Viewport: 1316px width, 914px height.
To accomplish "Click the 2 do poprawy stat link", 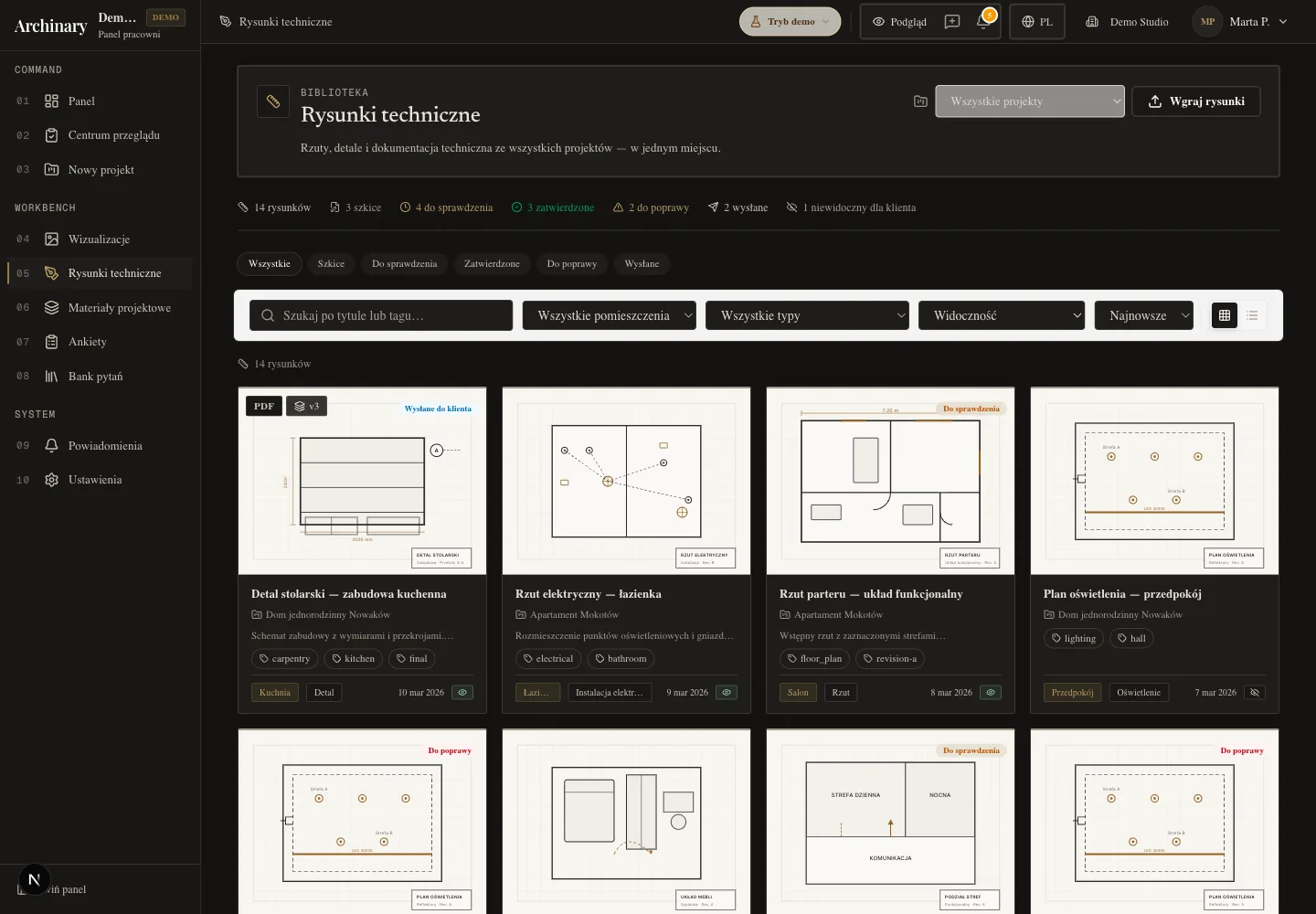I will click(651, 207).
